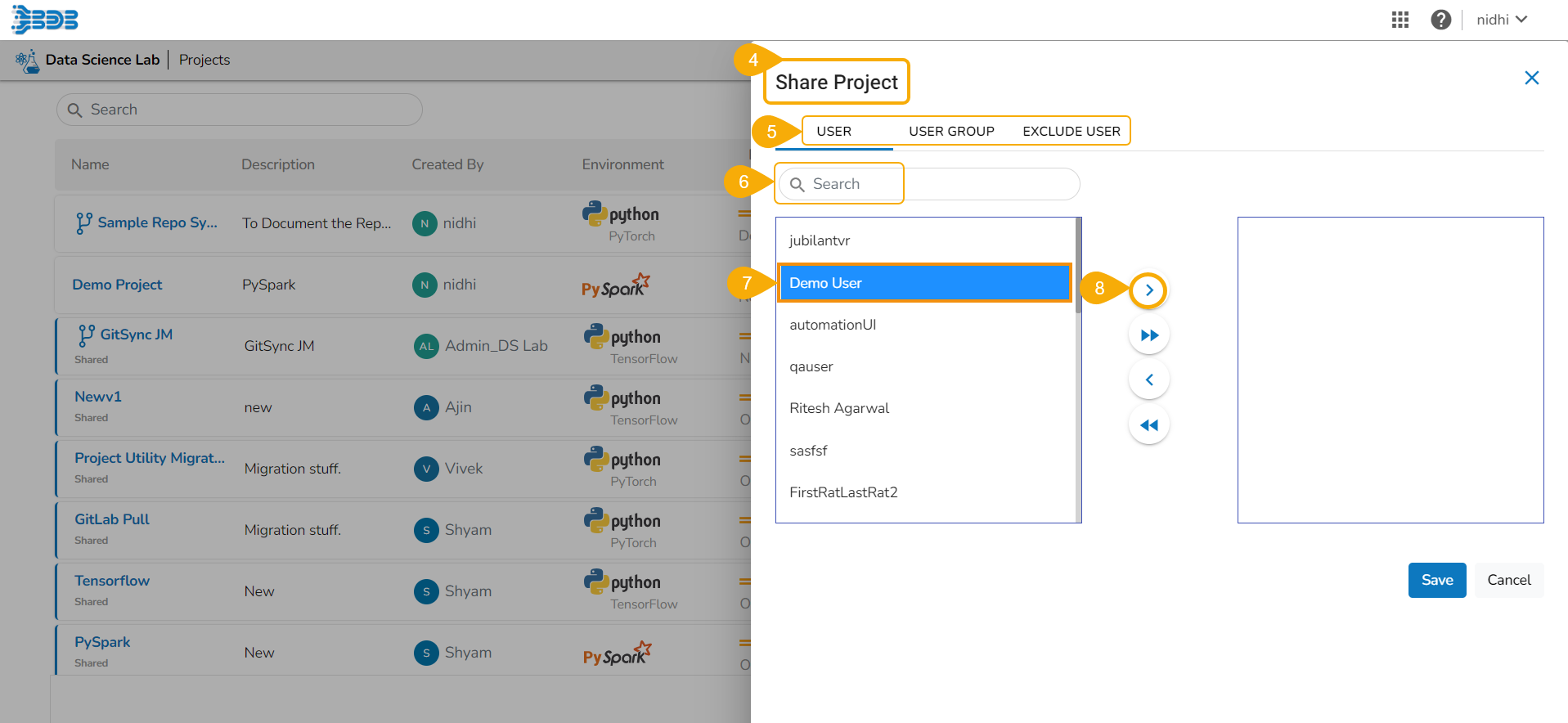Cancel the Share Project dialog

click(x=1508, y=580)
